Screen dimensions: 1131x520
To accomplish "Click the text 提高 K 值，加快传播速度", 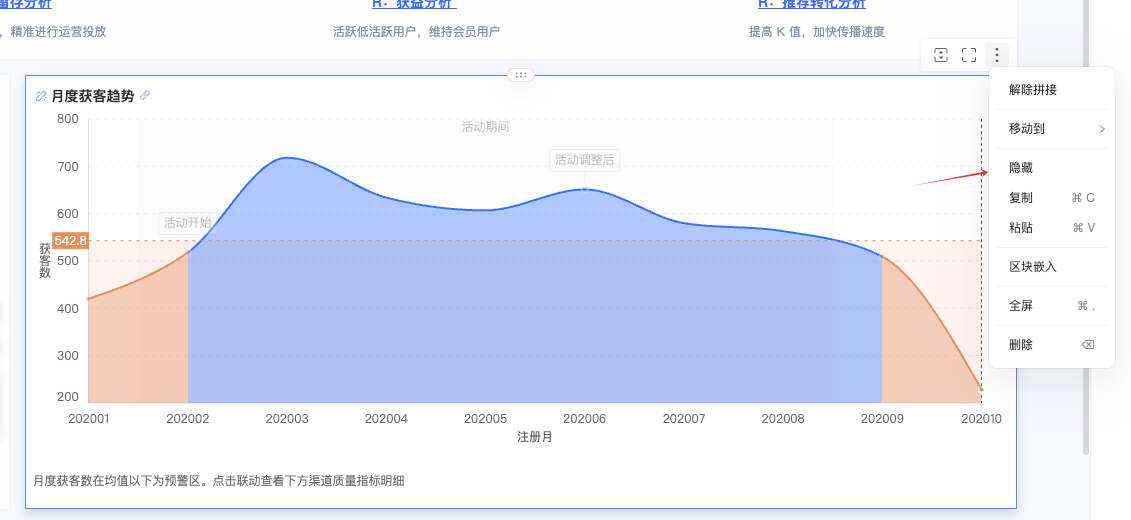I will pos(817,32).
